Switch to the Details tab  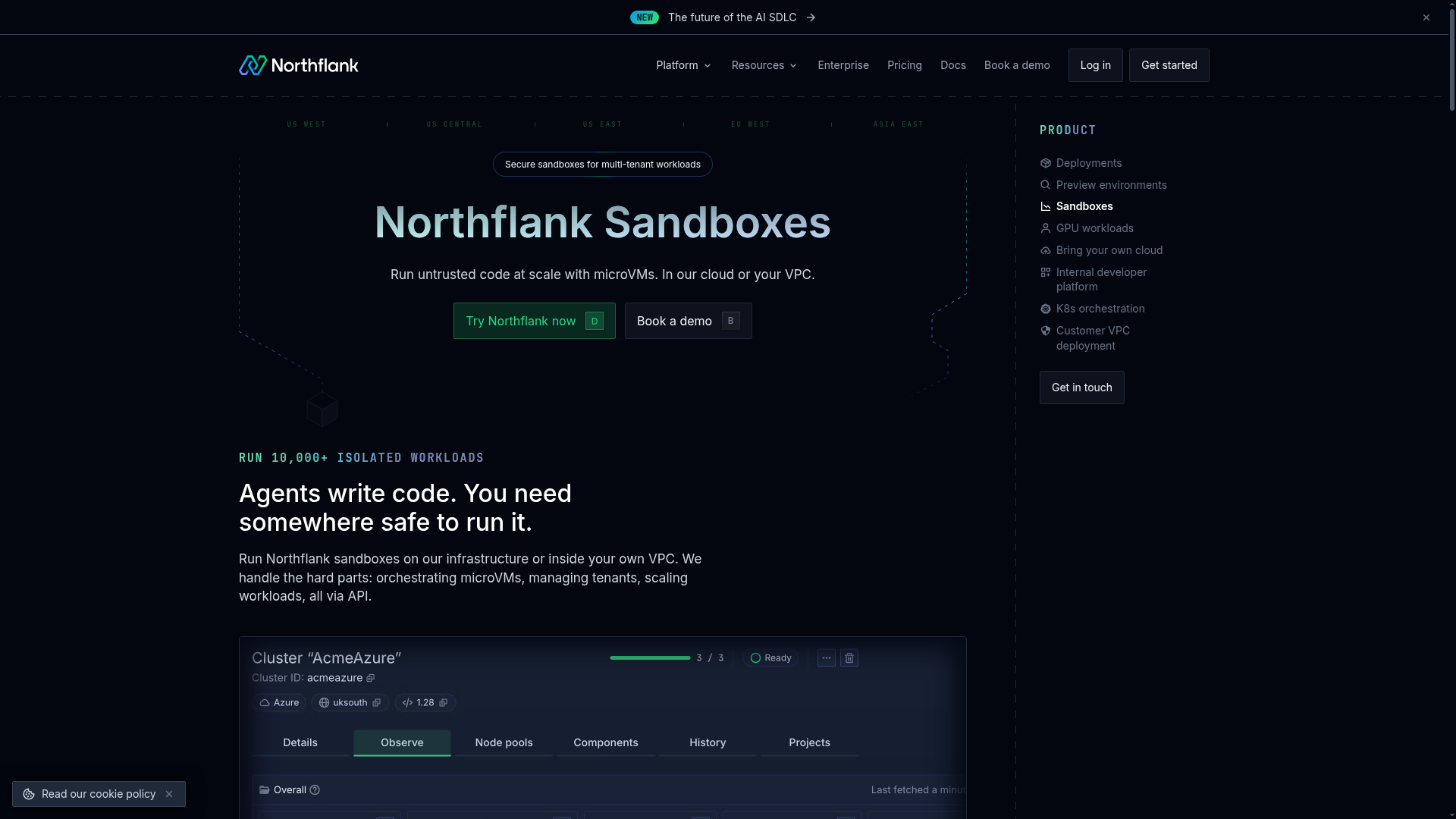300,743
